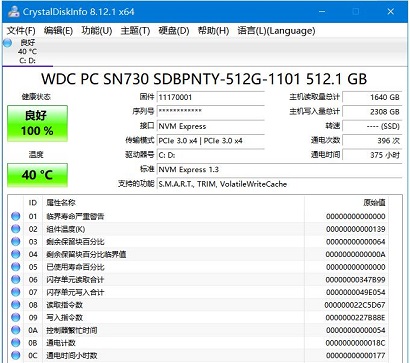410x363 pixels.
Task: Click the power-on hours value 375 小时
Action: tap(372, 155)
